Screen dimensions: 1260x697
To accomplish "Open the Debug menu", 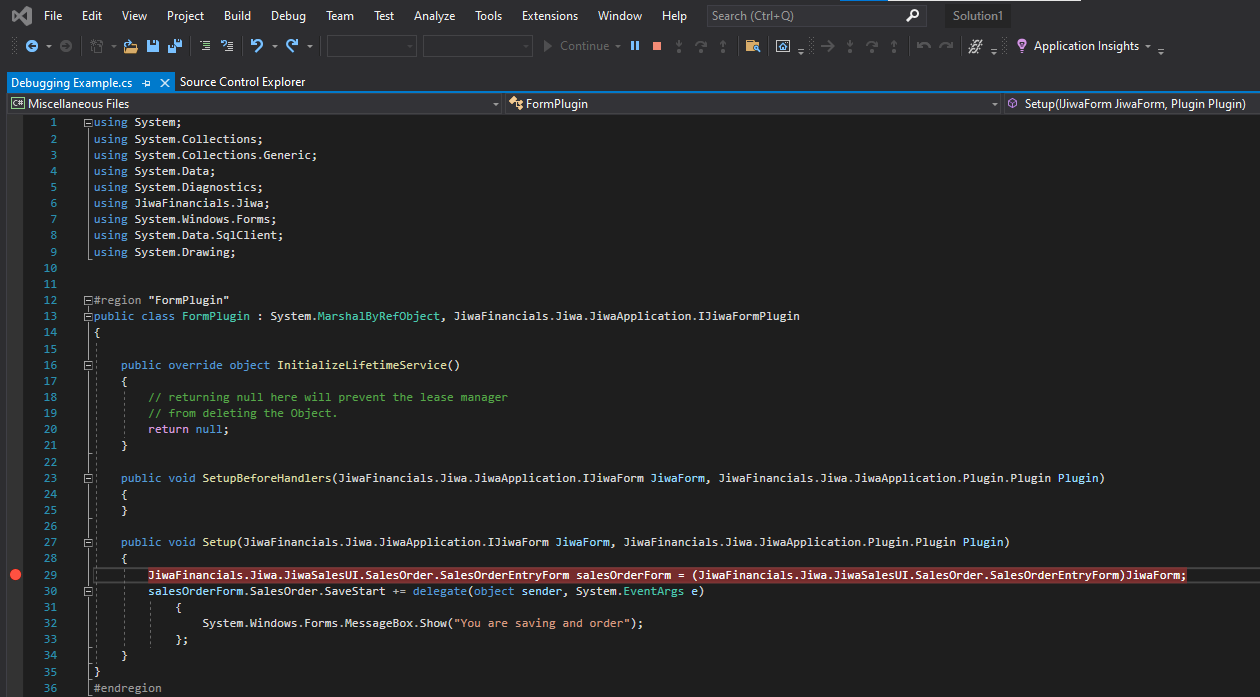I will pos(288,16).
